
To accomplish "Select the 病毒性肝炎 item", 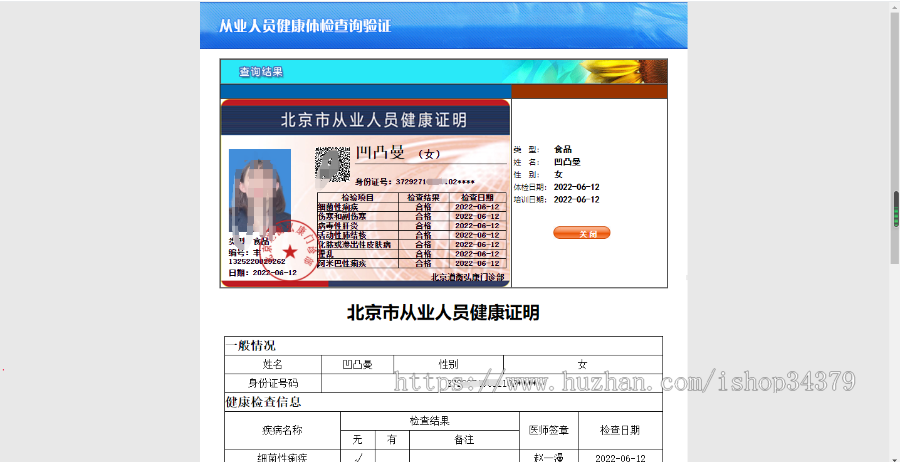I will click(338, 226).
